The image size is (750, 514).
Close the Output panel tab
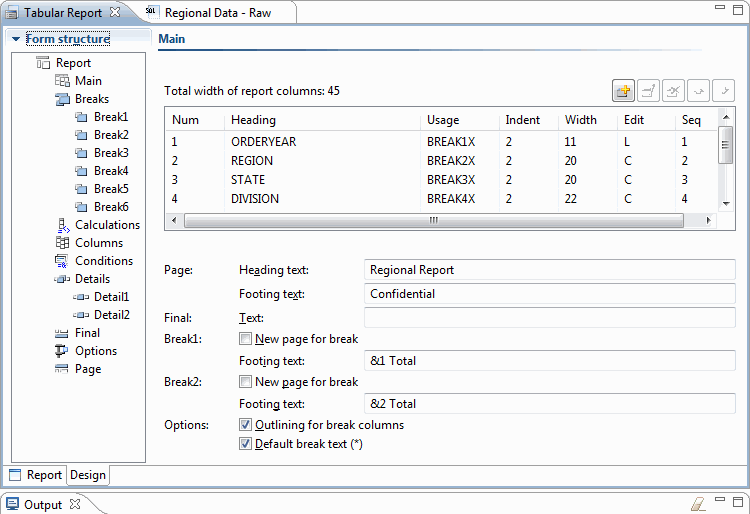[x=75, y=504]
